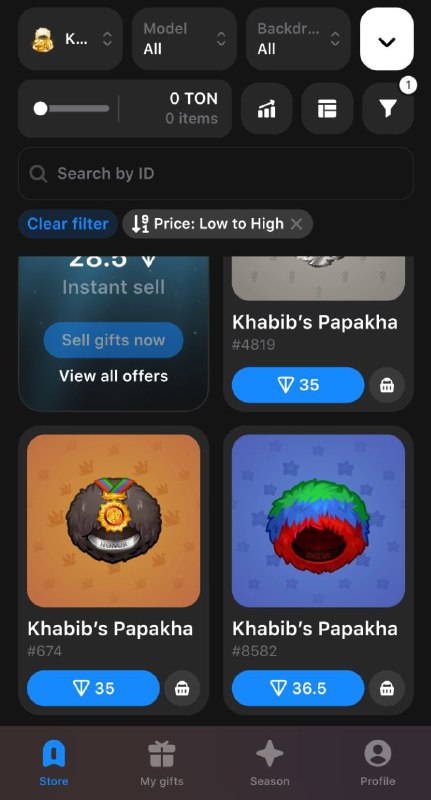This screenshot has width=431, height=800.
Task: Remove the Price: Low to High filter
Action: pos(296,223)
